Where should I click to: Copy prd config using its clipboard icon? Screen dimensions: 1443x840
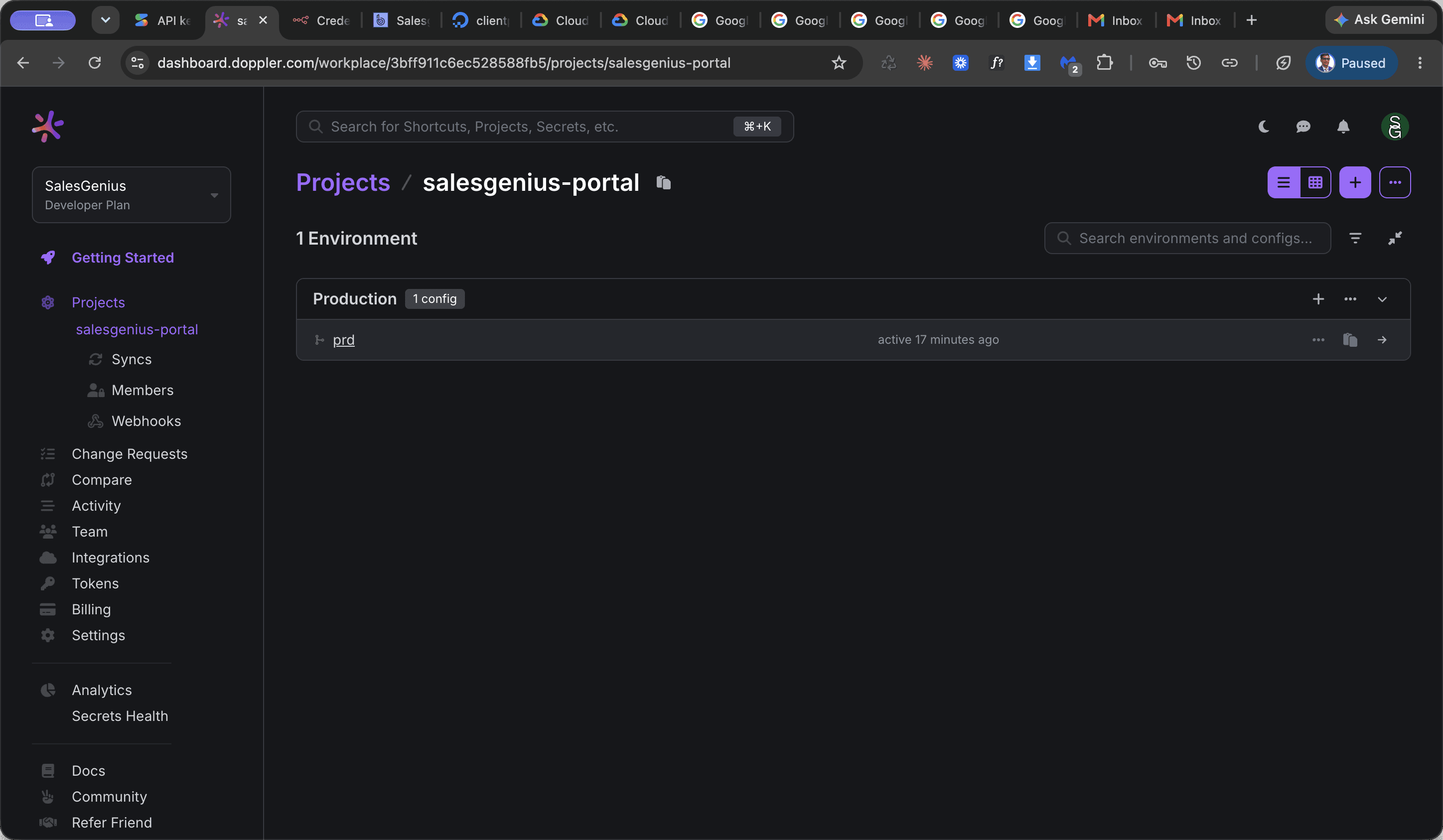[x=1350, y=340]
